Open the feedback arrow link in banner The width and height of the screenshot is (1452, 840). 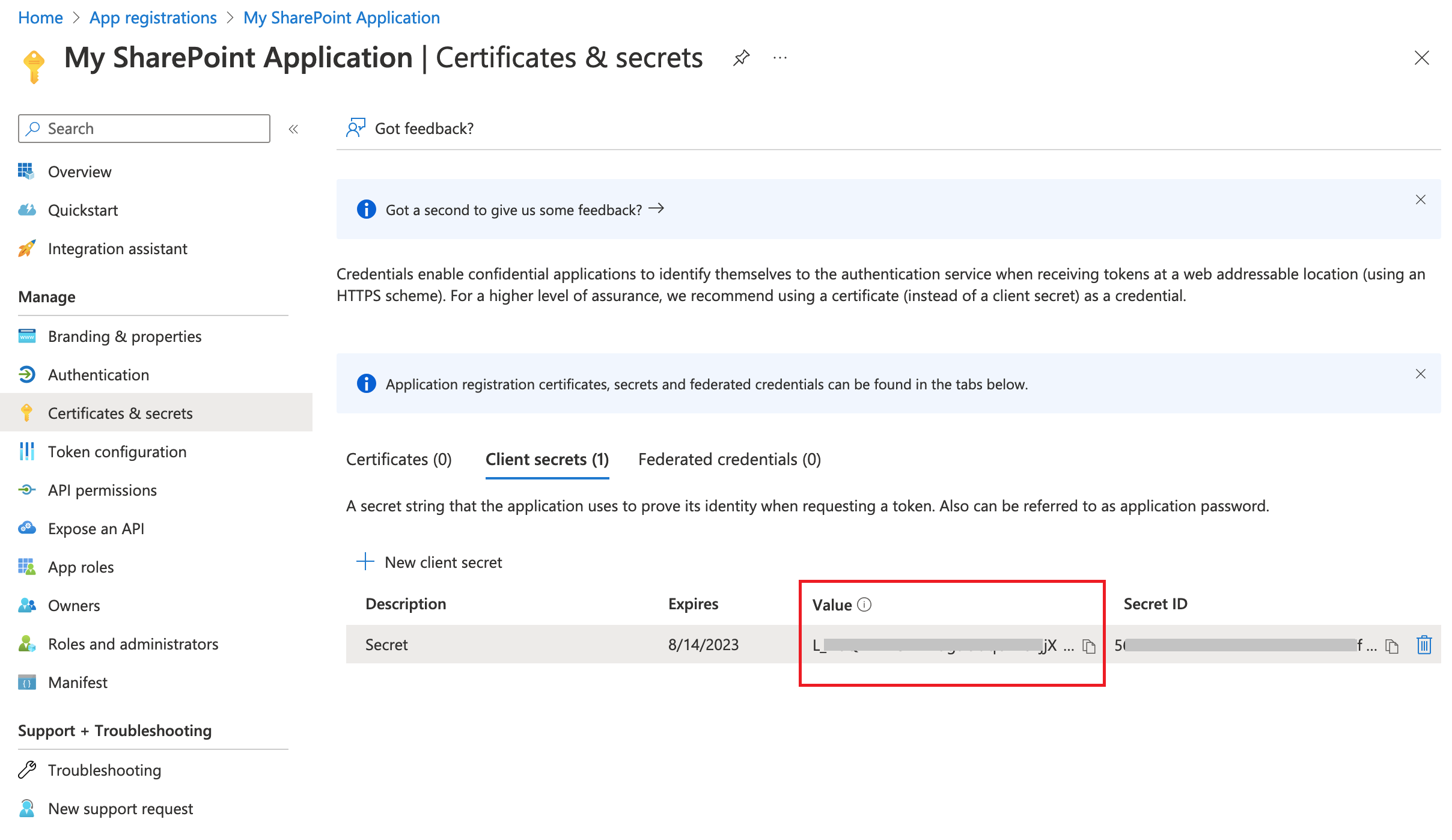(657, 208)
